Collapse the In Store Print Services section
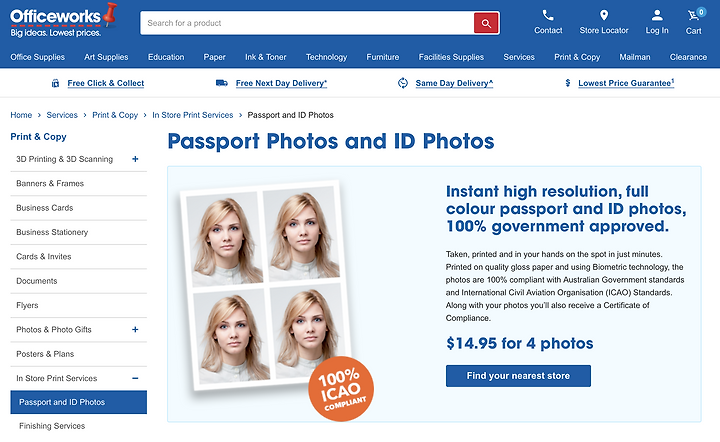 pos(135,378)
